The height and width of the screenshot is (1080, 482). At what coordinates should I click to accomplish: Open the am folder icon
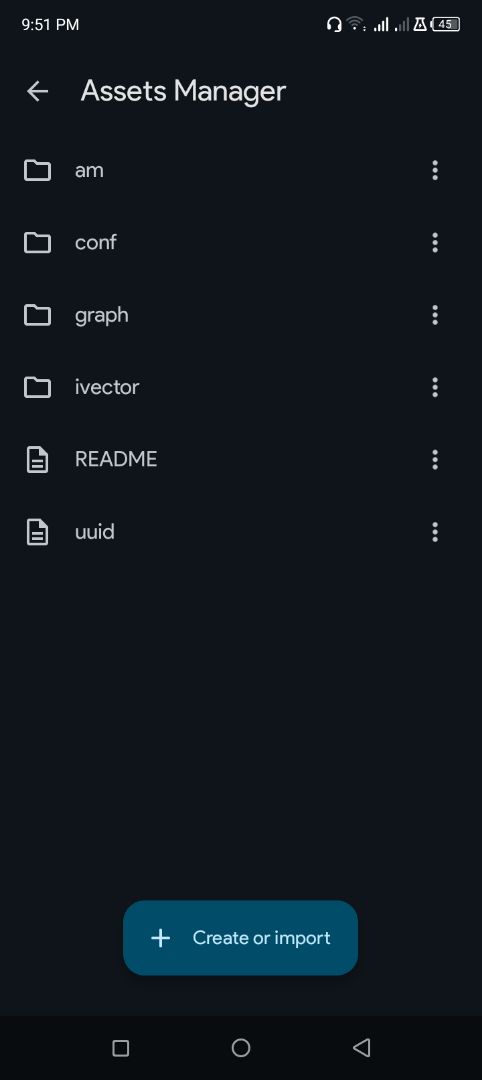[x=37, y=170]
